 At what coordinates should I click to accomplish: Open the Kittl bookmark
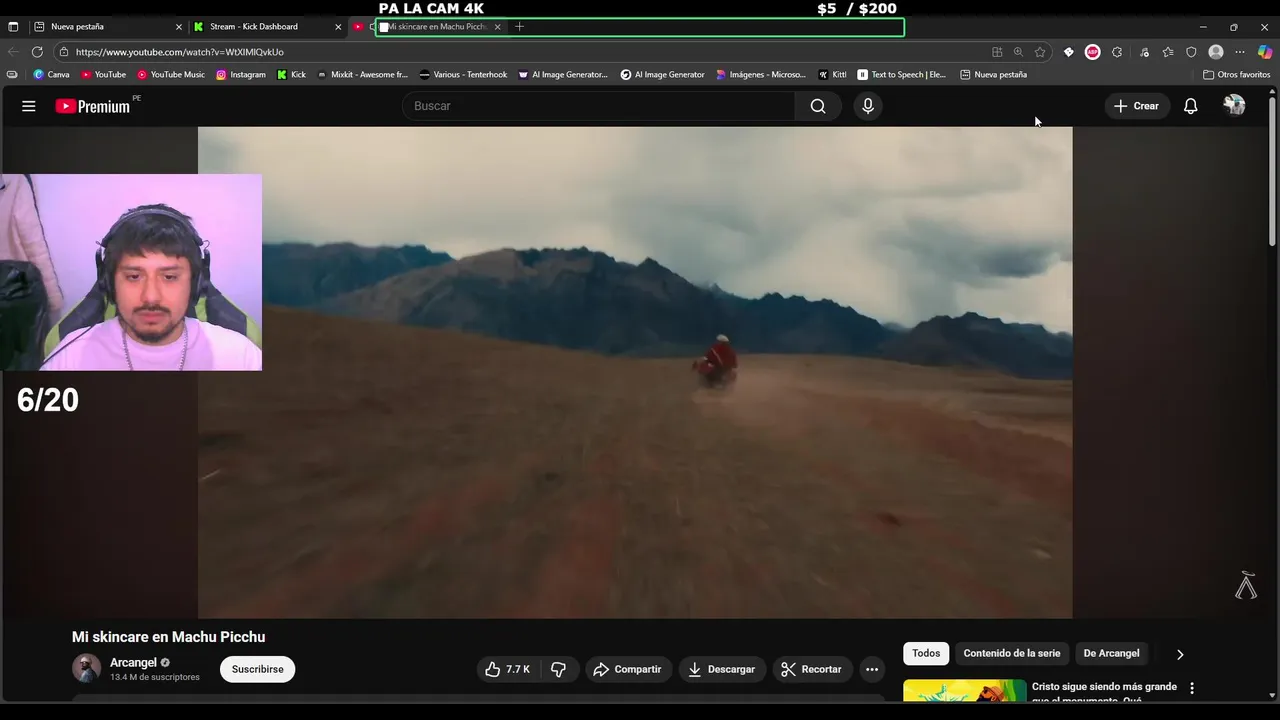click(832, 75)
